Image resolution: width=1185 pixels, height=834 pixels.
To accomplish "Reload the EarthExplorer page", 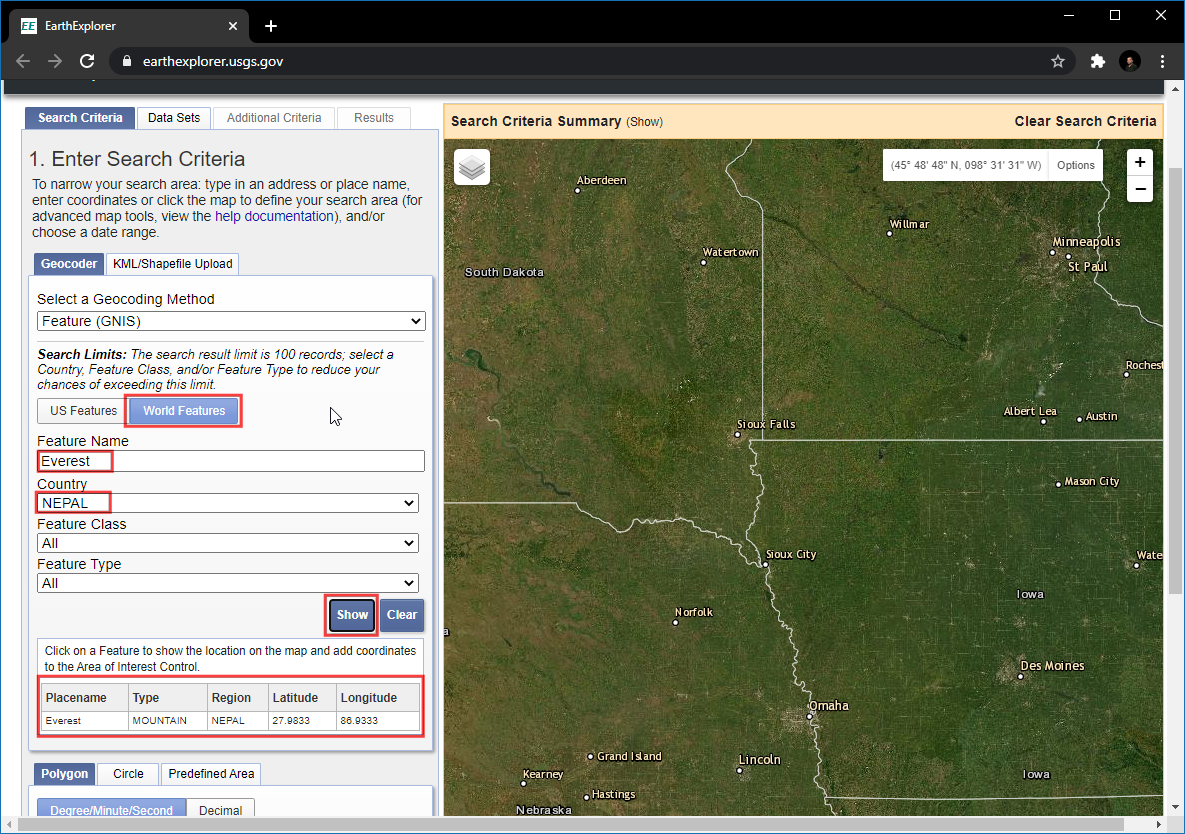I will (x=87, y=61).
